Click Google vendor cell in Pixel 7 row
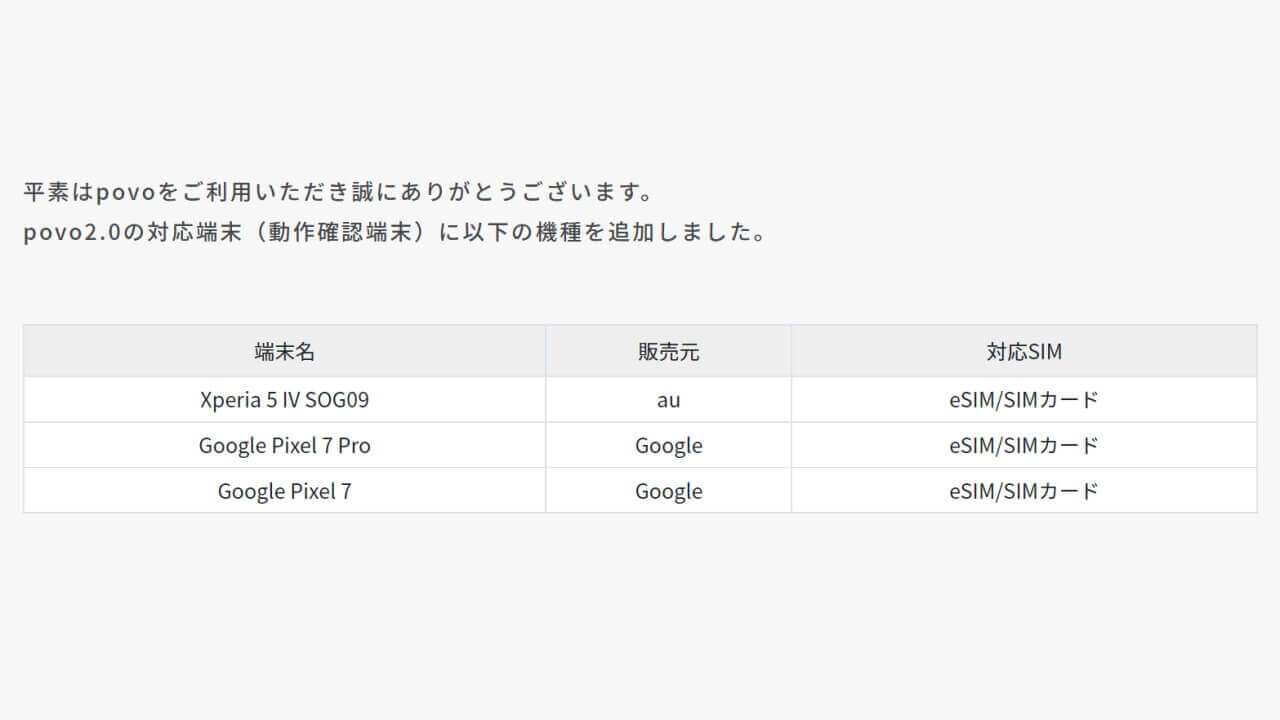The width and height of the screenshot is (1280, 720). point(668,492)
